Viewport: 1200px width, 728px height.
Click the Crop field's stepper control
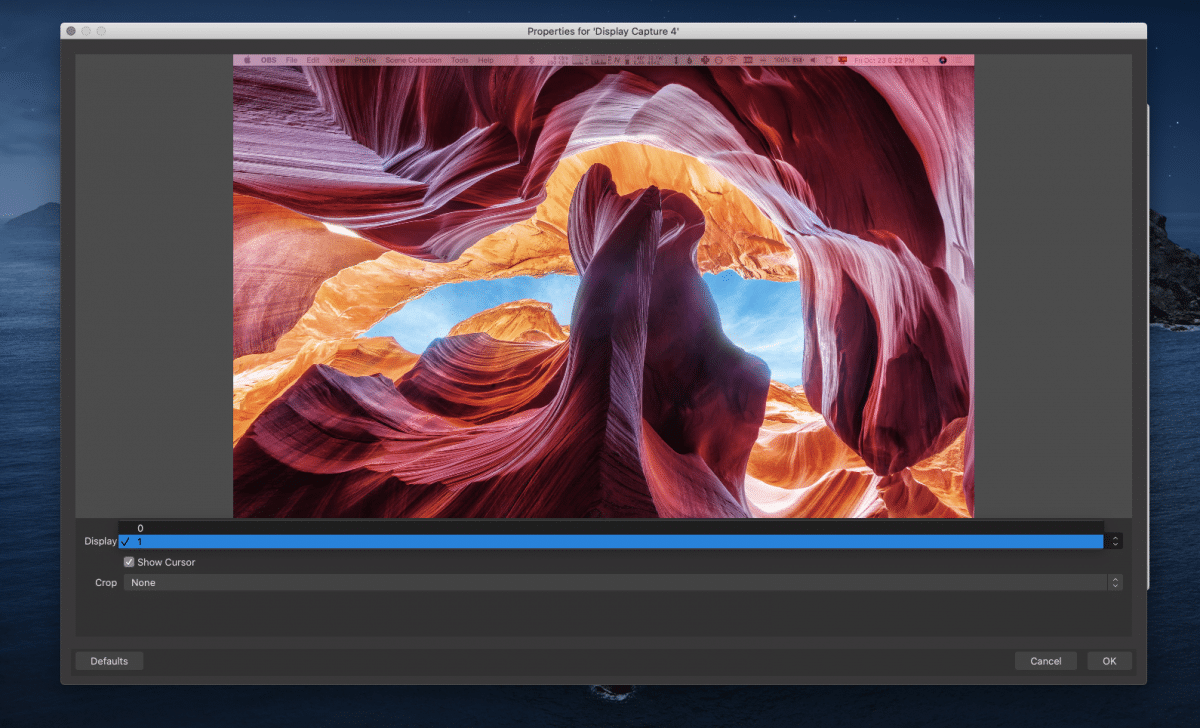(x=1113, y=582)
